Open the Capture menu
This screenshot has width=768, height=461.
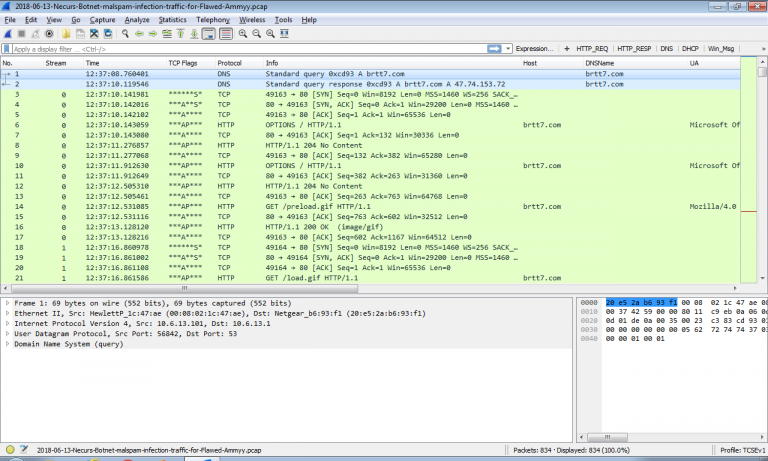(x=102, y=20)
